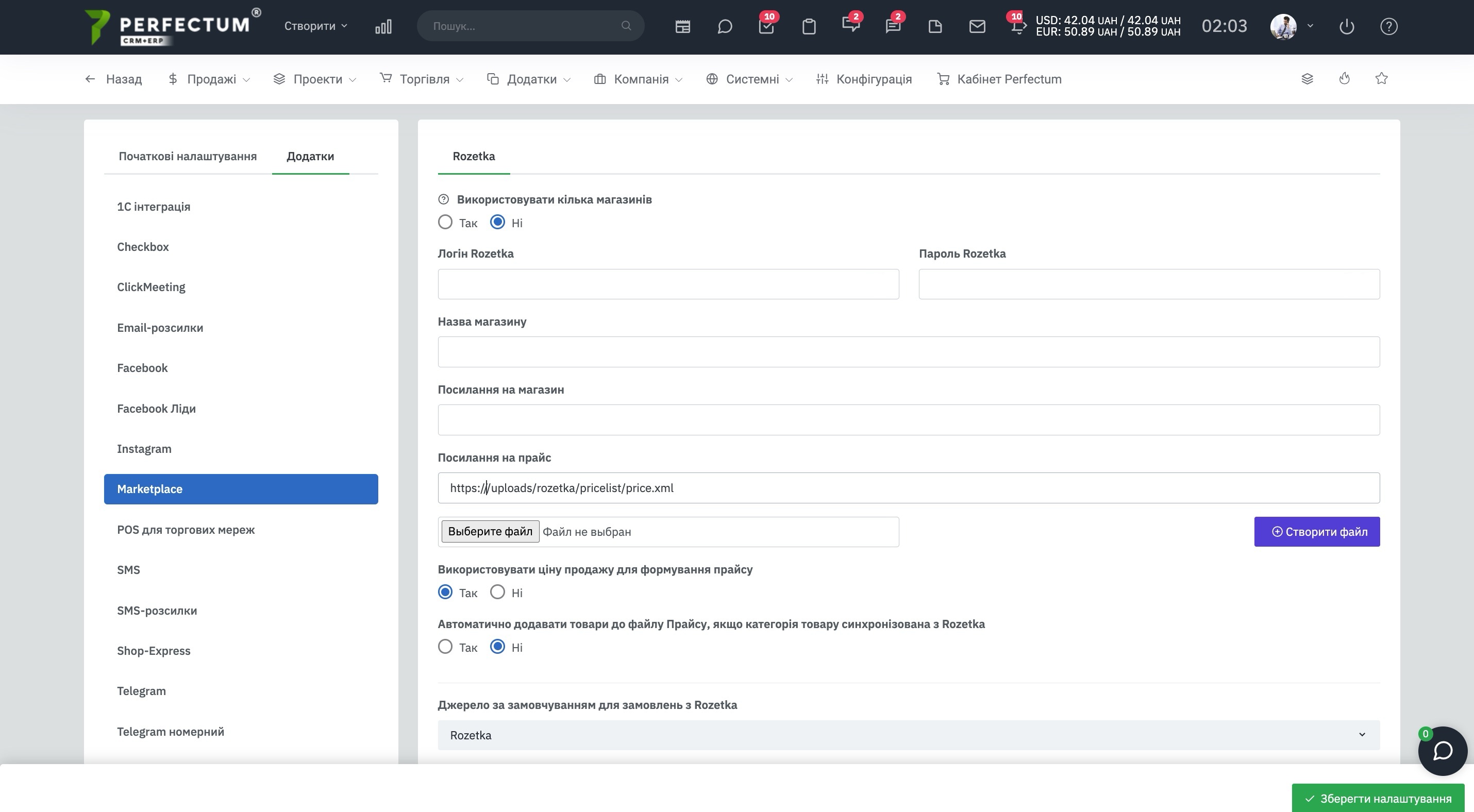Open tasks checklist icon with badge 10
This screenshot has height=812, width=1474.
pyautogui.click(x=766, y=26)
